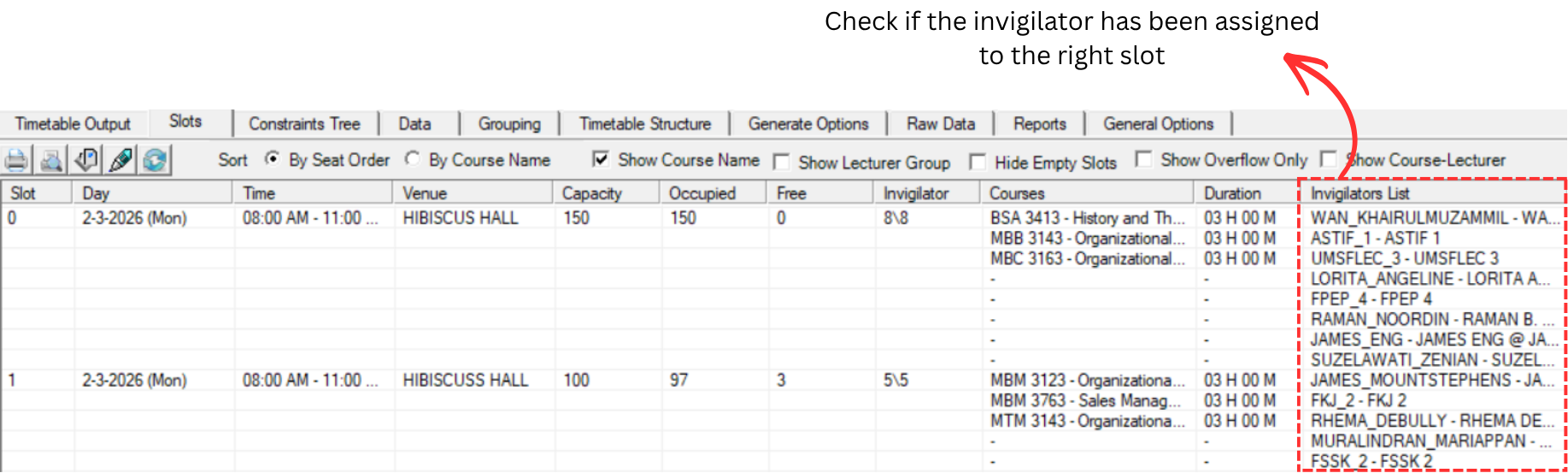Select course MBC 3163 Organizational
This screenshot has width=1568, height=473.
pyautogui.click(x=1088, y=259)
